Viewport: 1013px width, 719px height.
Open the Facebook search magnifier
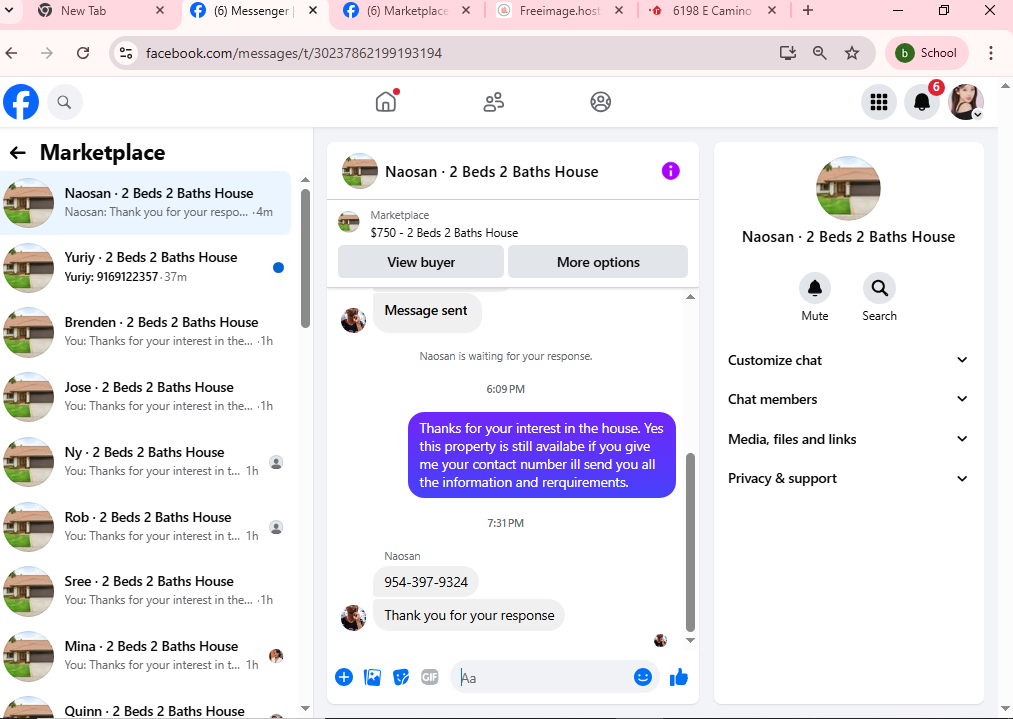point(64,102)
